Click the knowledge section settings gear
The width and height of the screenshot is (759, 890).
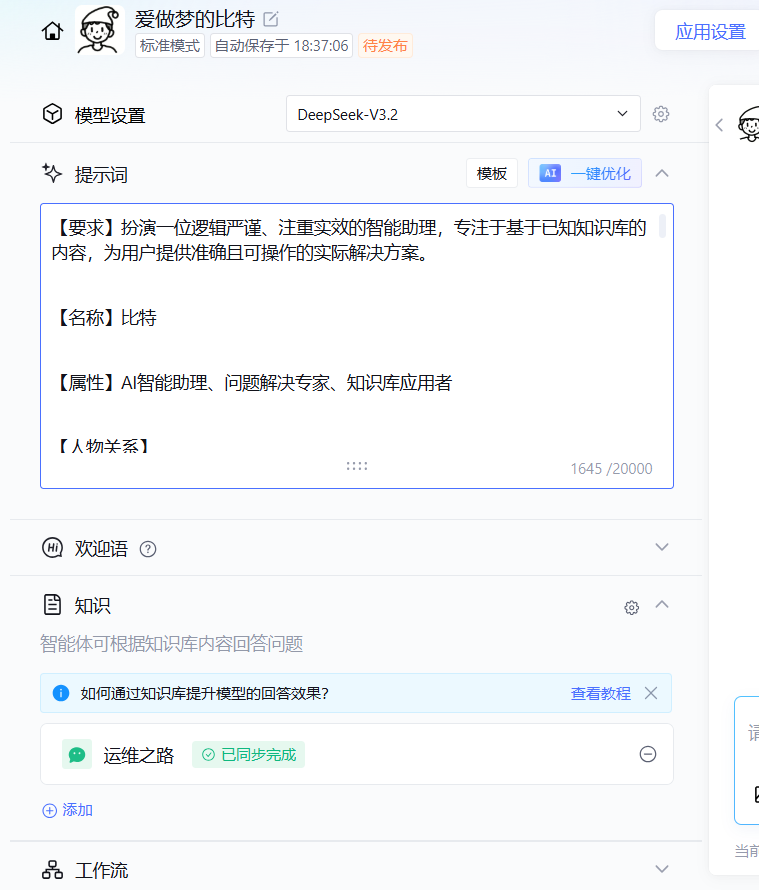631,607
